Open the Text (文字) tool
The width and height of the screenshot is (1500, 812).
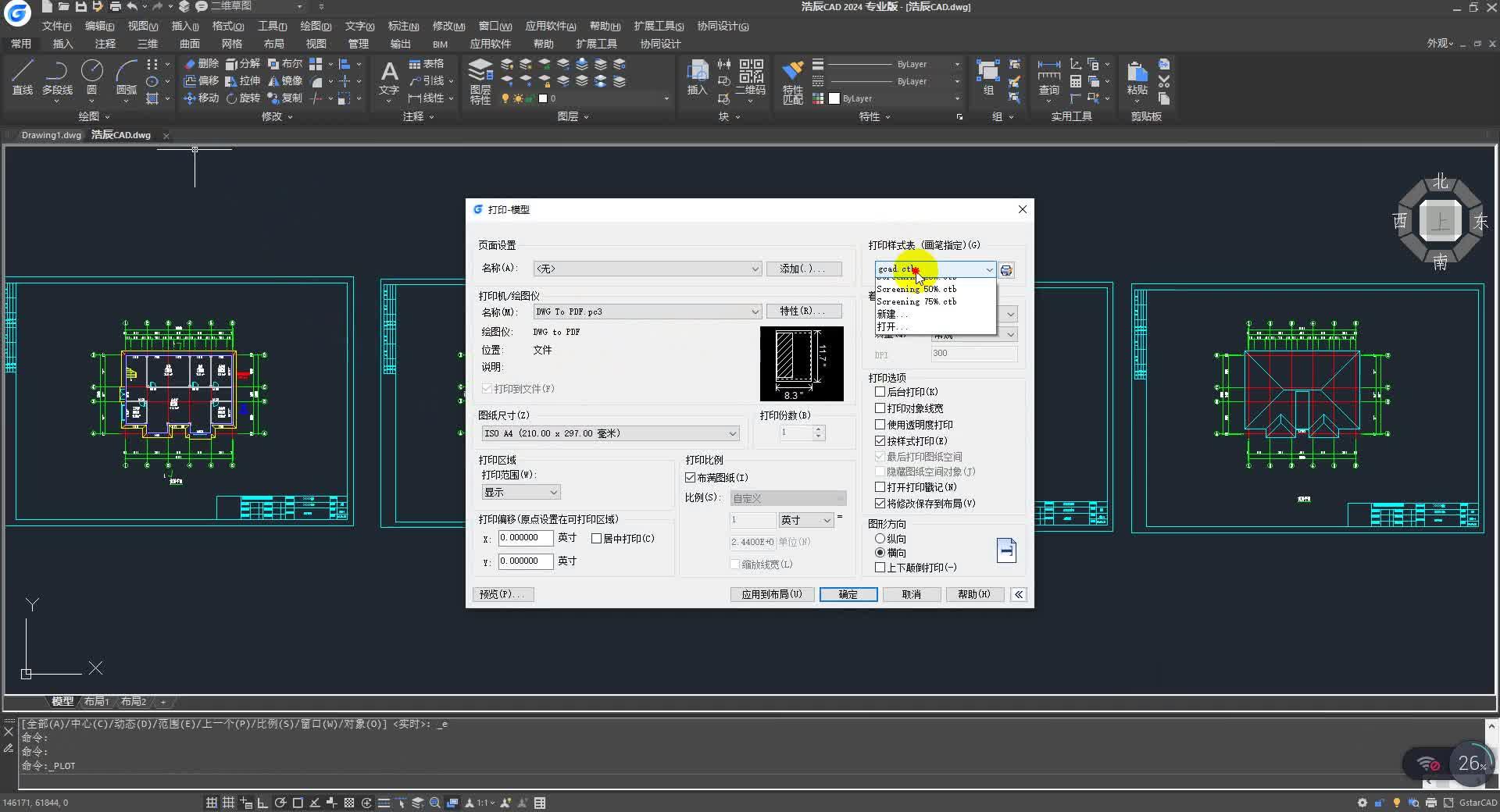click(389, 80)
